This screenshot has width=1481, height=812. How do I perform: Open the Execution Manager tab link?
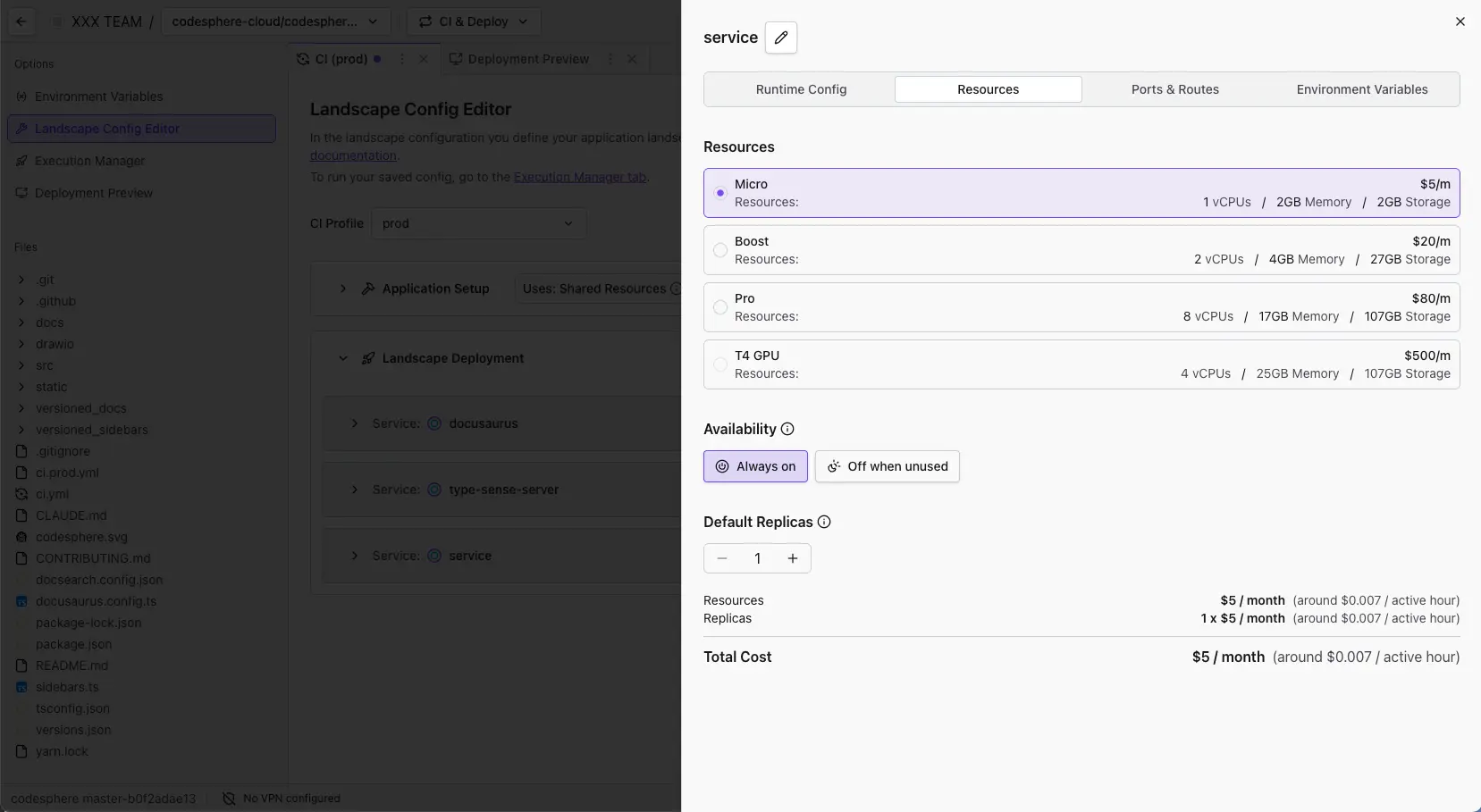(579, 177)
